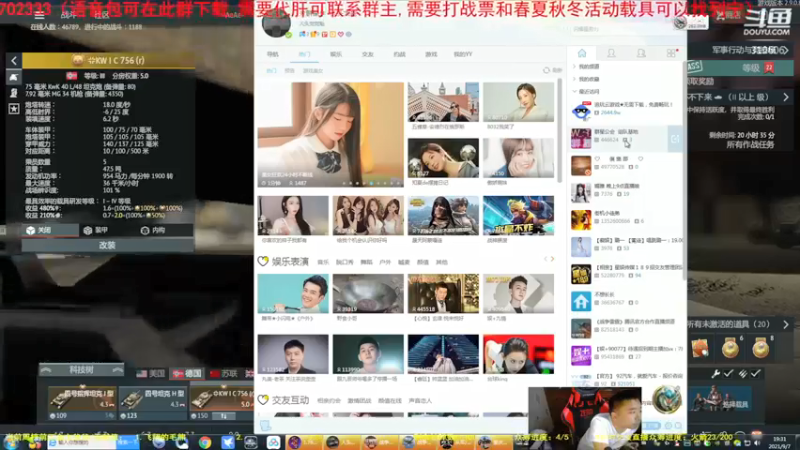Open the large featured schoolgirl stream banner
The image size is (800, 450).
tap(331, 135)
